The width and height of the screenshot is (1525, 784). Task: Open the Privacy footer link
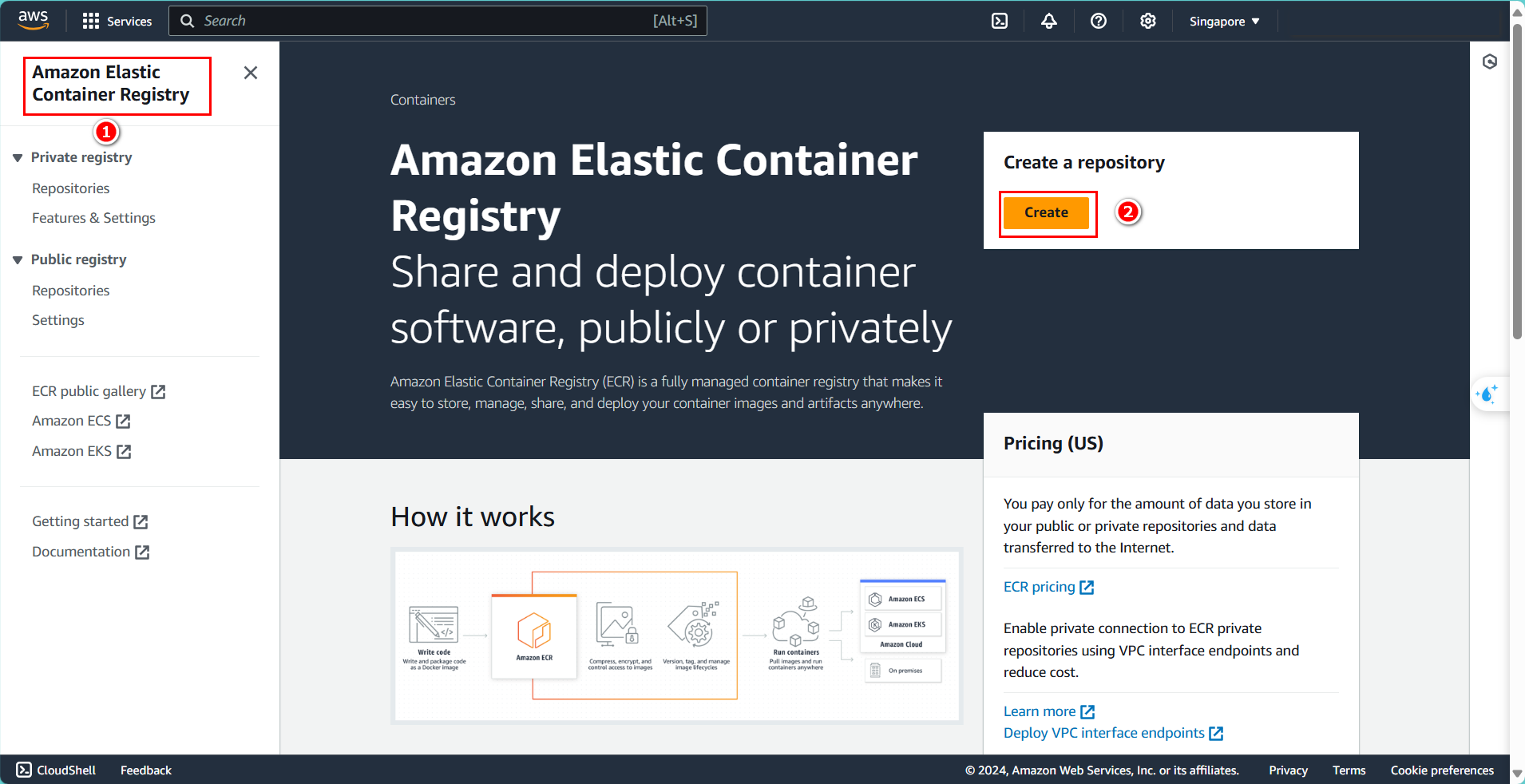(x=1288, y=770)
